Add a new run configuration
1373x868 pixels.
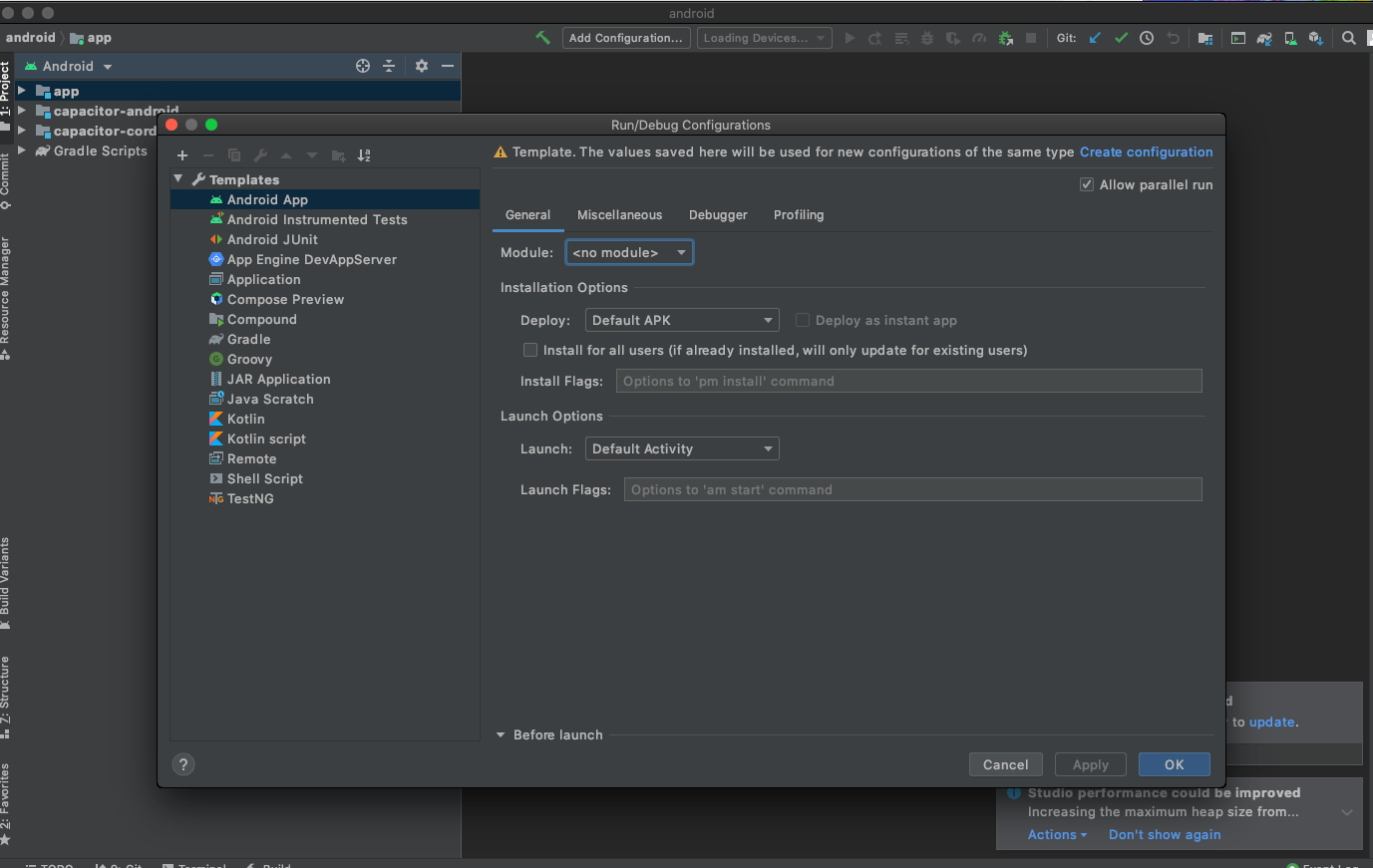[182, 156]
